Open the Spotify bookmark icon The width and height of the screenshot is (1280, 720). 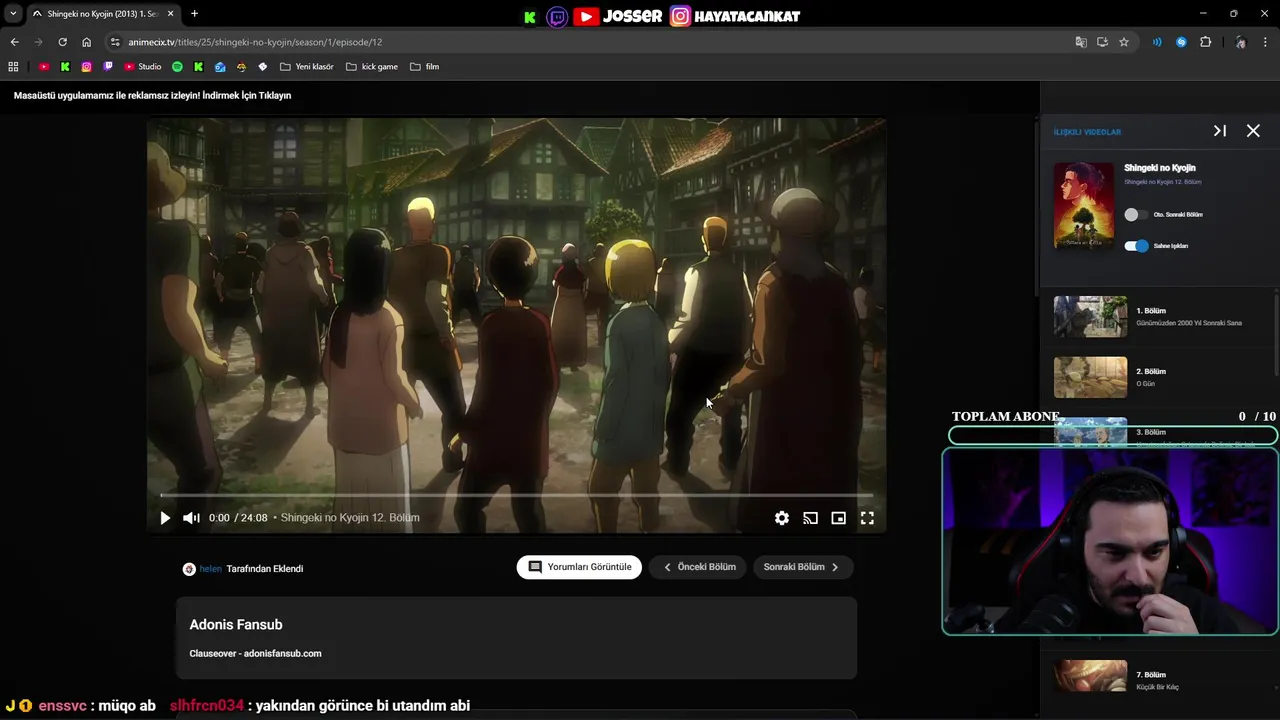[177, 67]
